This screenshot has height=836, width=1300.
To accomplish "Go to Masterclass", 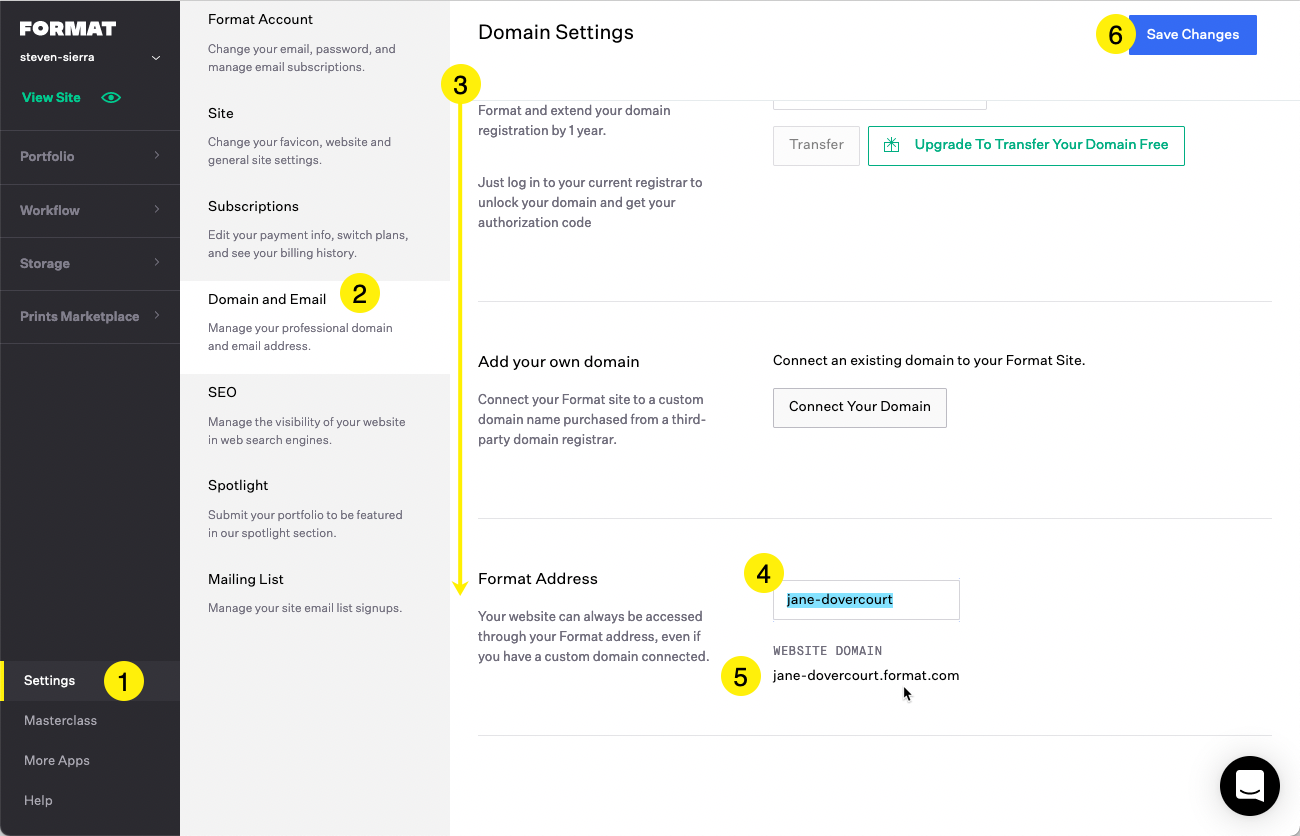I will point(60,720).
